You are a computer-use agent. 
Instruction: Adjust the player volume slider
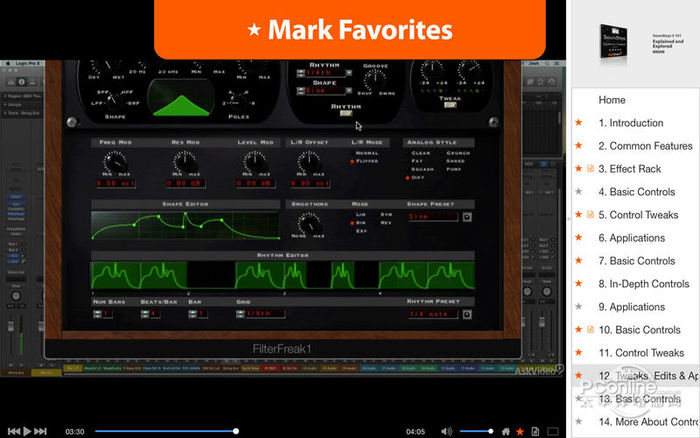click(476, 431)
